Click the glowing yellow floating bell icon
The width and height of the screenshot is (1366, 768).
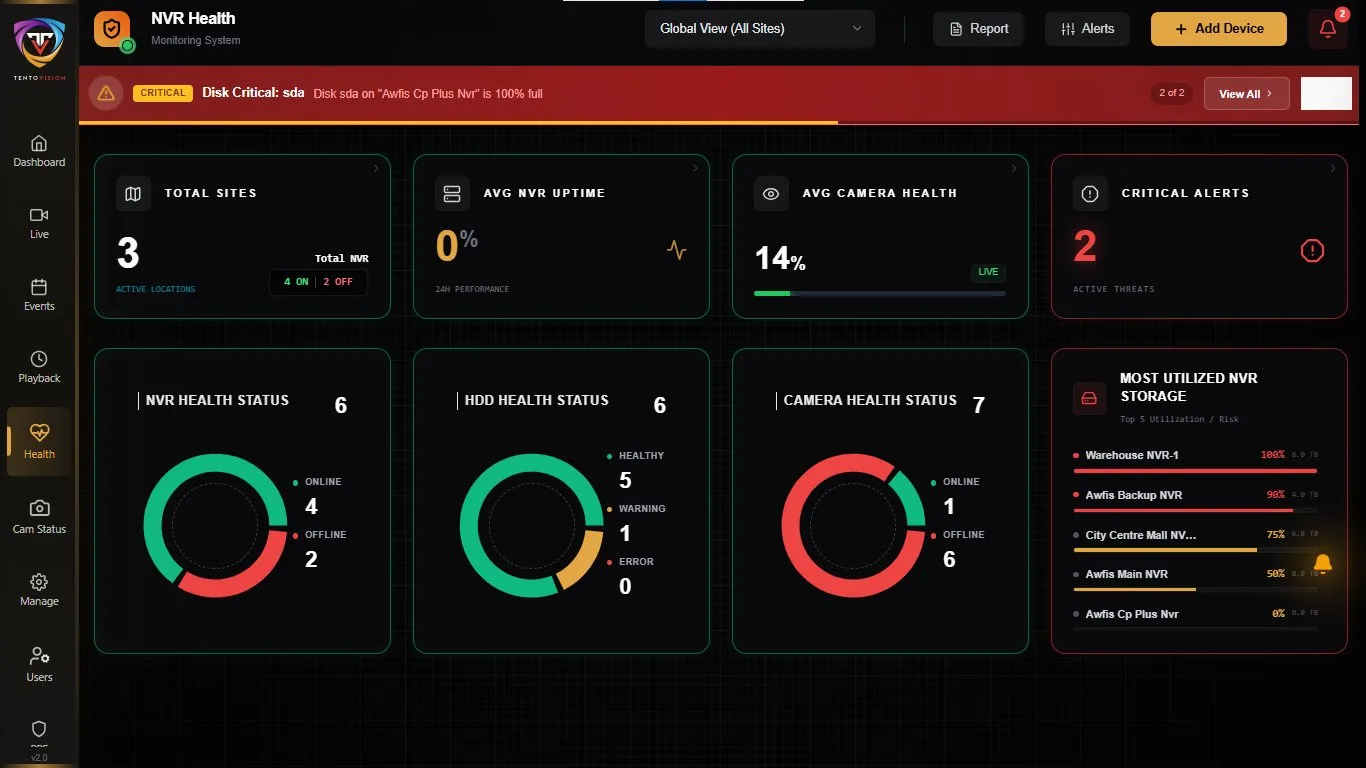point(1323,565)
